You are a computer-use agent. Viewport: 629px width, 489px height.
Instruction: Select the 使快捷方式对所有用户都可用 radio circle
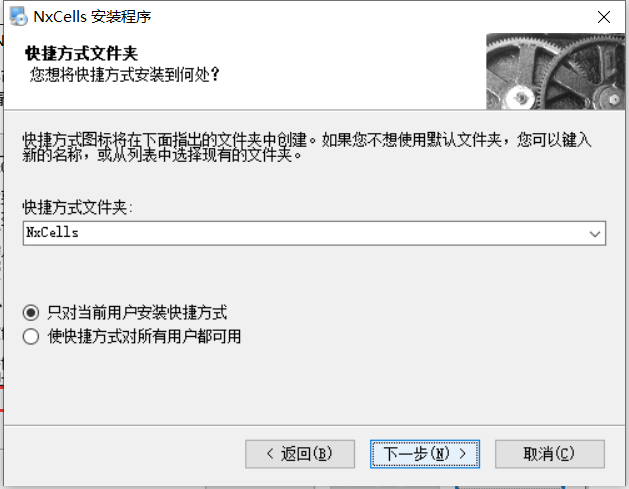(x=31, y=336)
